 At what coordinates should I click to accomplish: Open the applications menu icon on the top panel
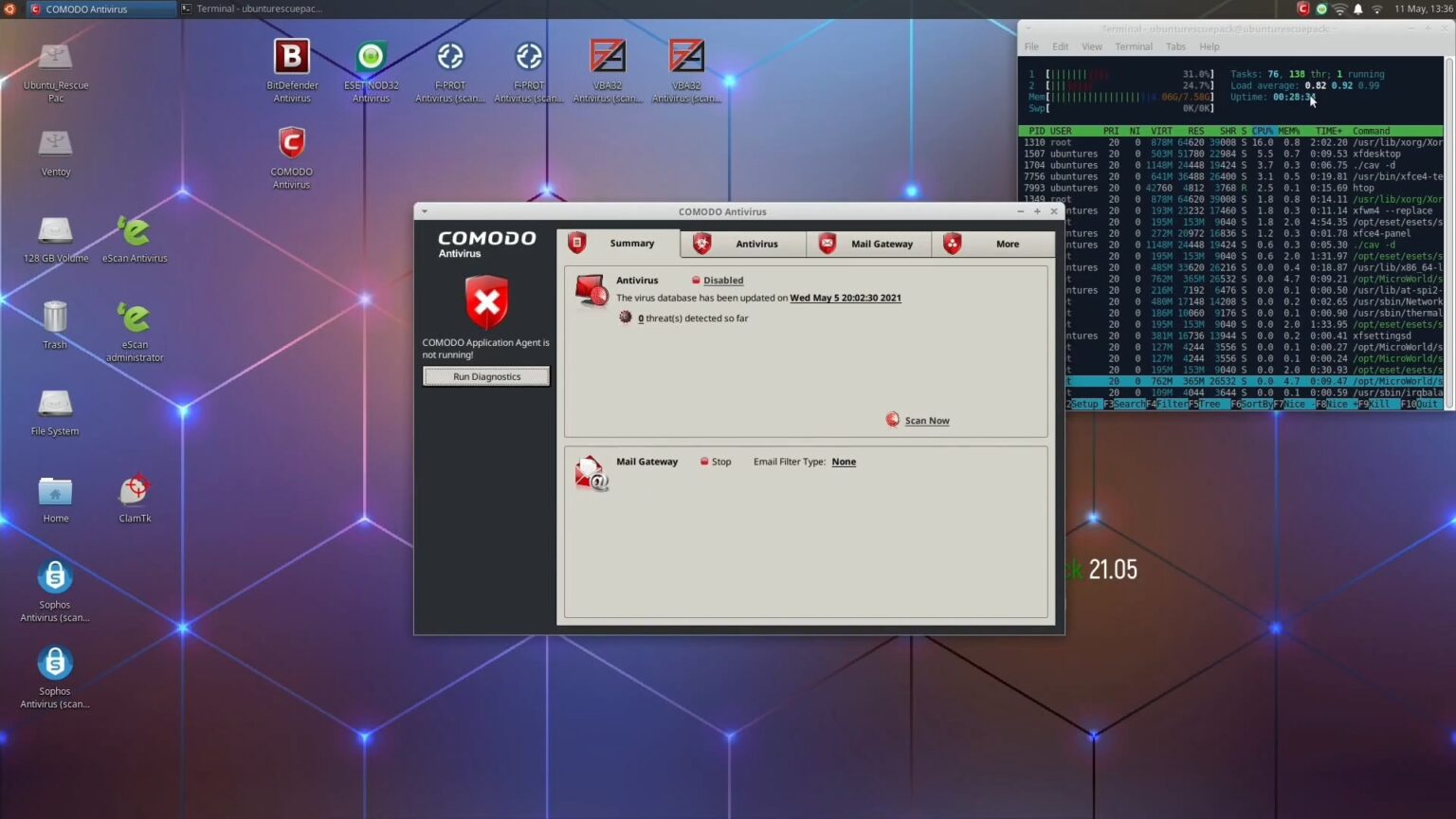[x=9, y=9]
